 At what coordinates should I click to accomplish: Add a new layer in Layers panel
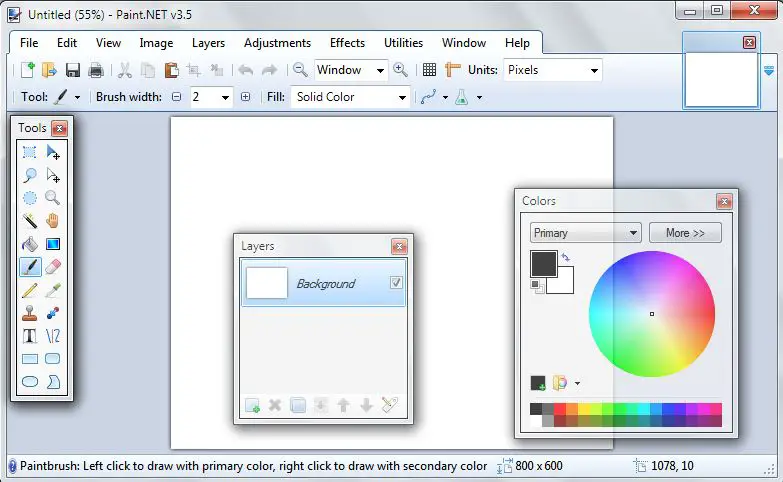(253, 406)
